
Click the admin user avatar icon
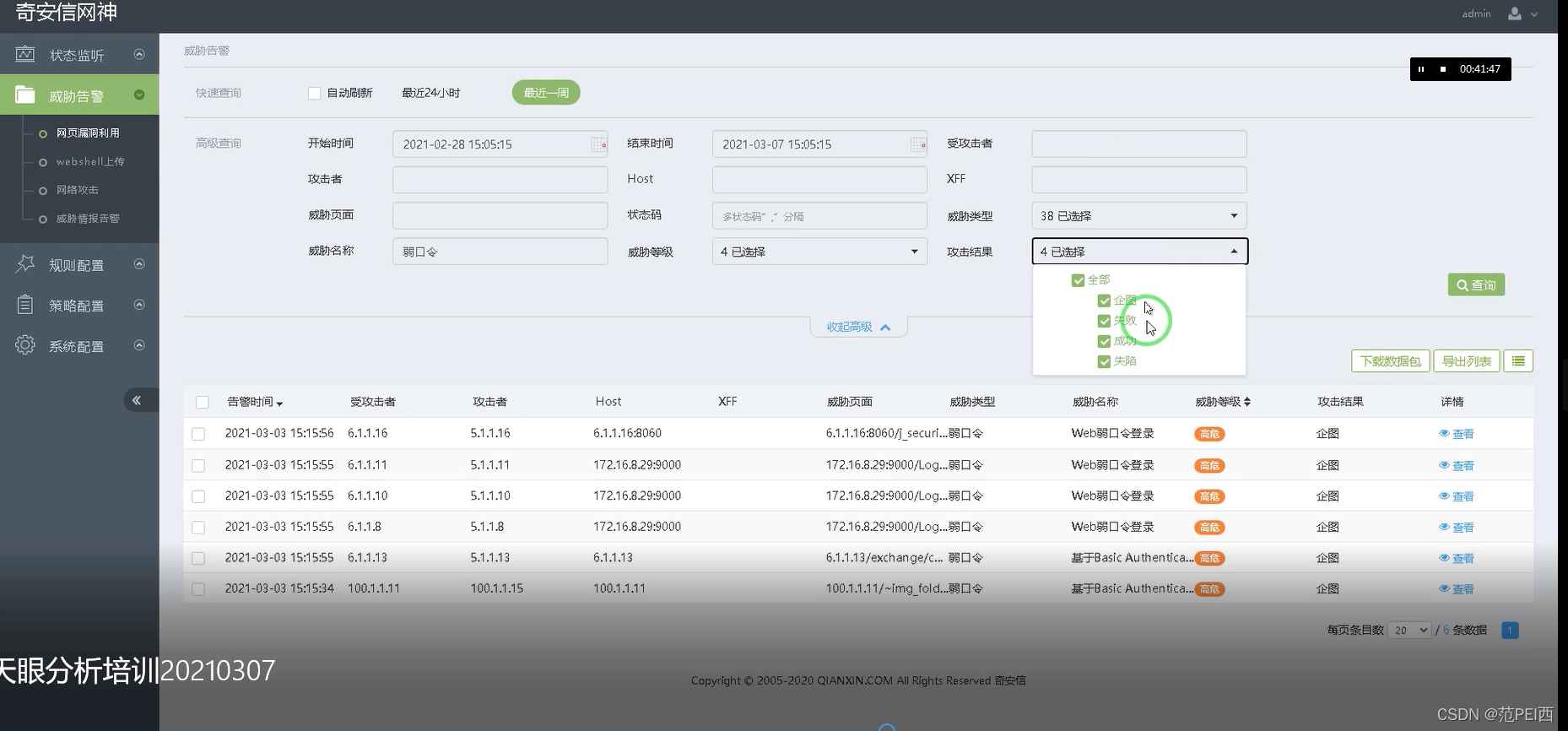[x=1515, y=14]
